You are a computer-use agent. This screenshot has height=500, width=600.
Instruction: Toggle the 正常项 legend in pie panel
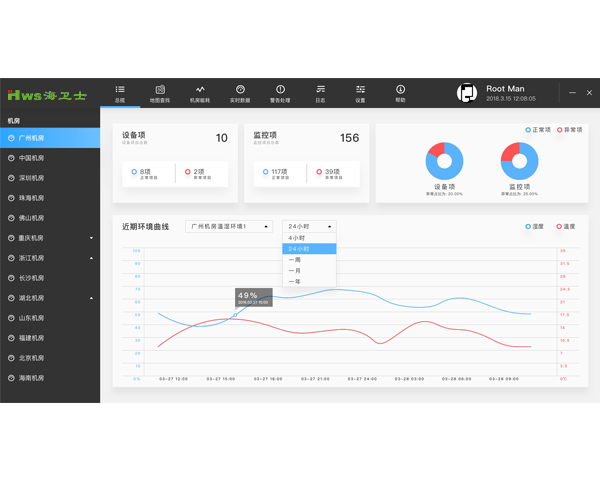538,130
